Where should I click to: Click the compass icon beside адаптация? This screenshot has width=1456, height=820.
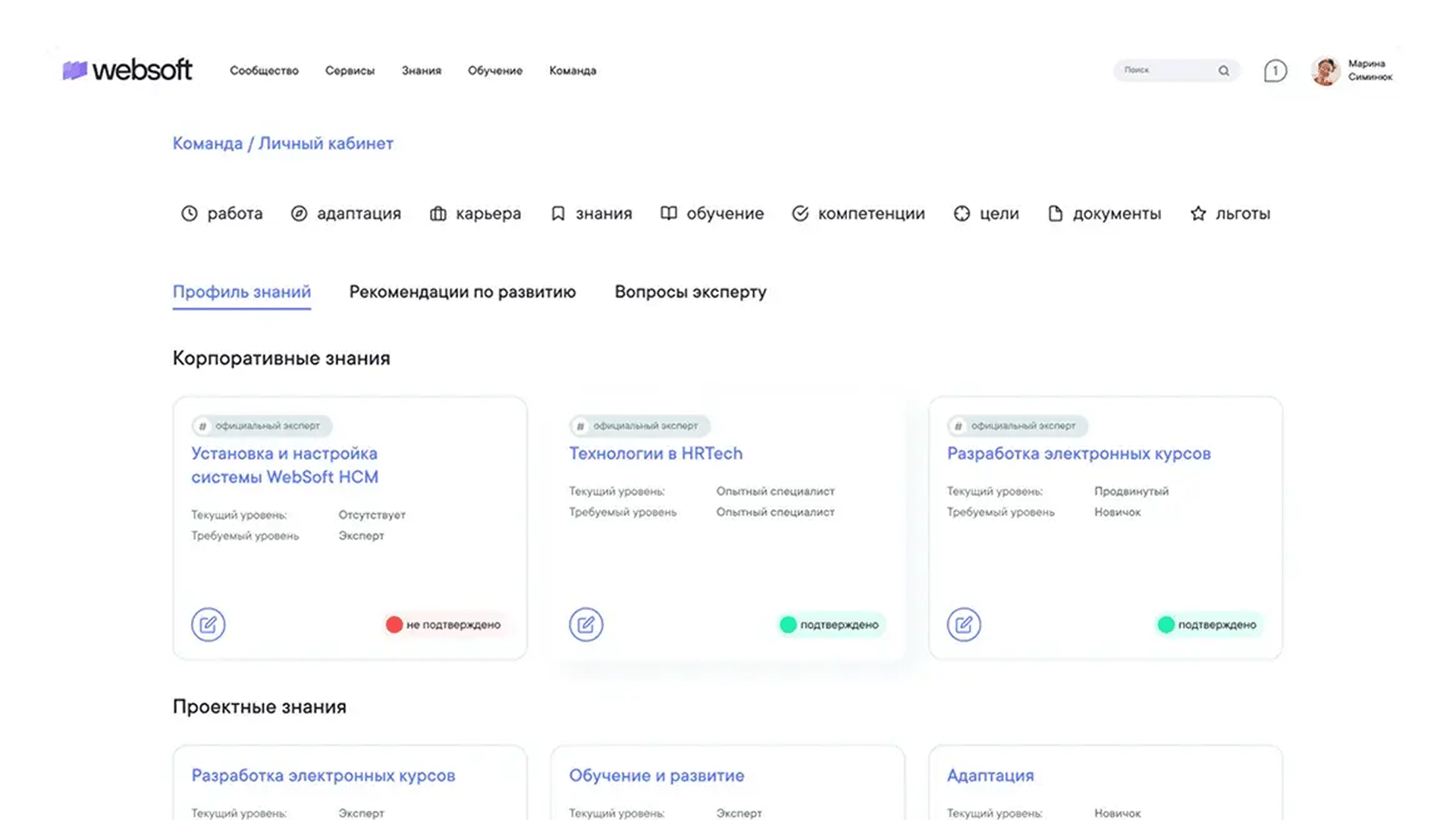point(299,214)
